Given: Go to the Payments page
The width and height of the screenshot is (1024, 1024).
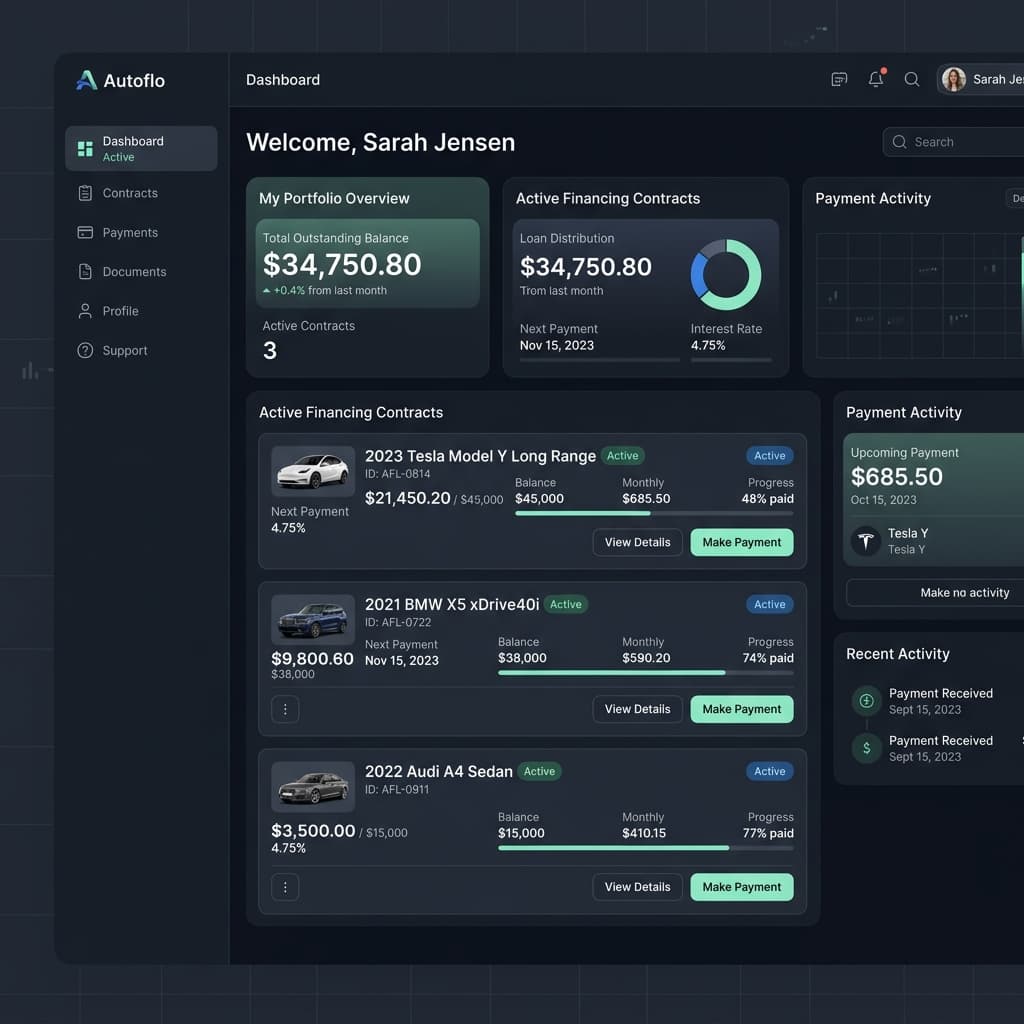Looking at the screenshot, I should pyautogui.click(x=141, y=232).
